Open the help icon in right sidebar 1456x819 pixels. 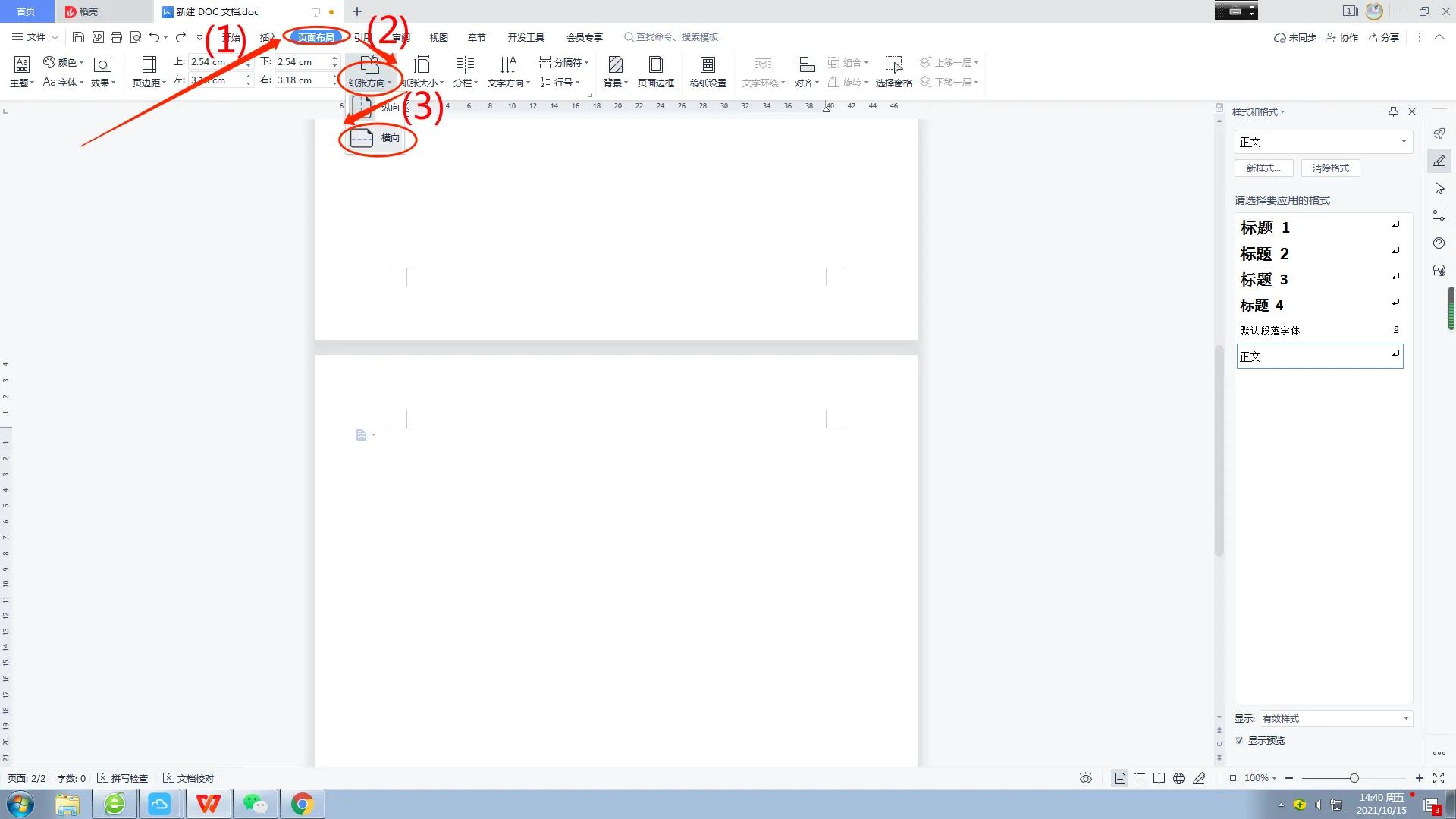point(1439,243)
